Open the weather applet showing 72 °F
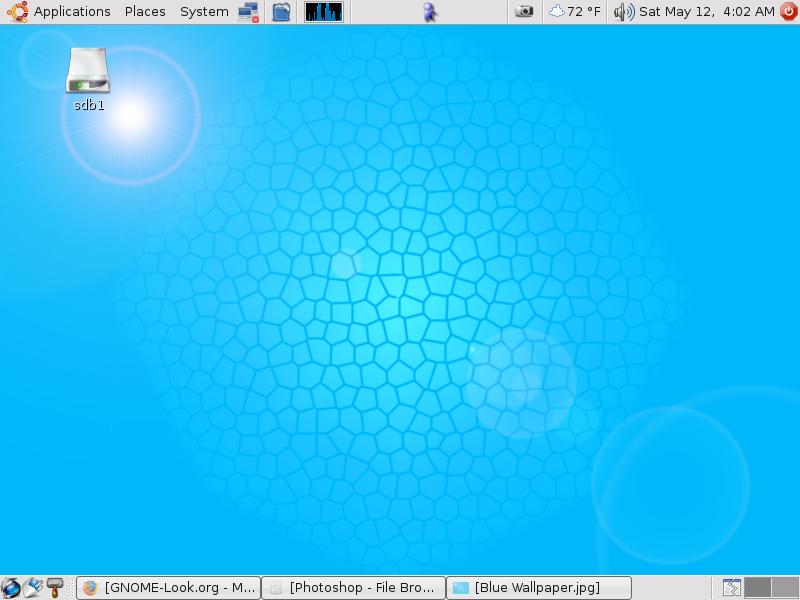 pos(574,11)
